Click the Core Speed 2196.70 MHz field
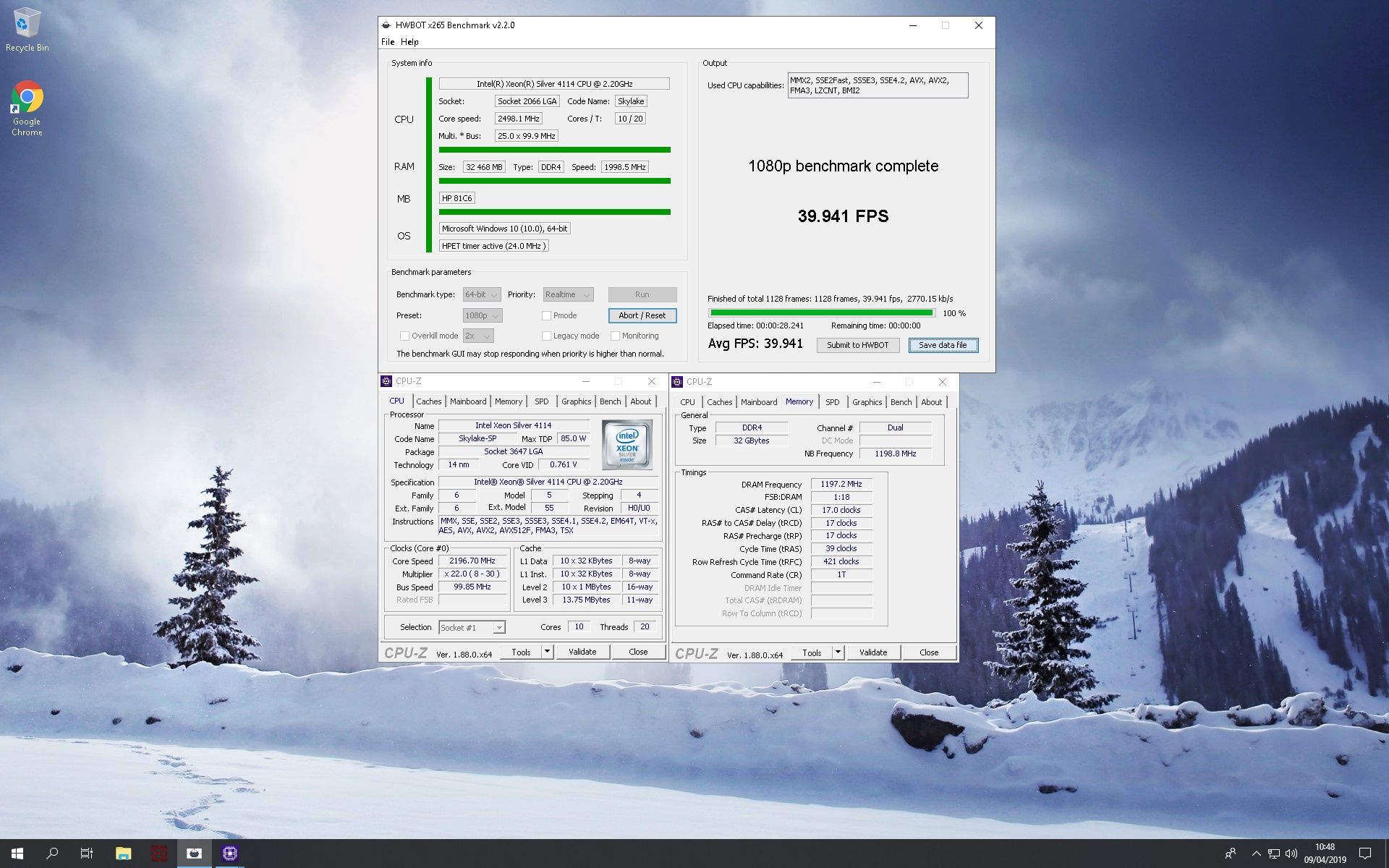1389x868 pixels. [472, 561]
